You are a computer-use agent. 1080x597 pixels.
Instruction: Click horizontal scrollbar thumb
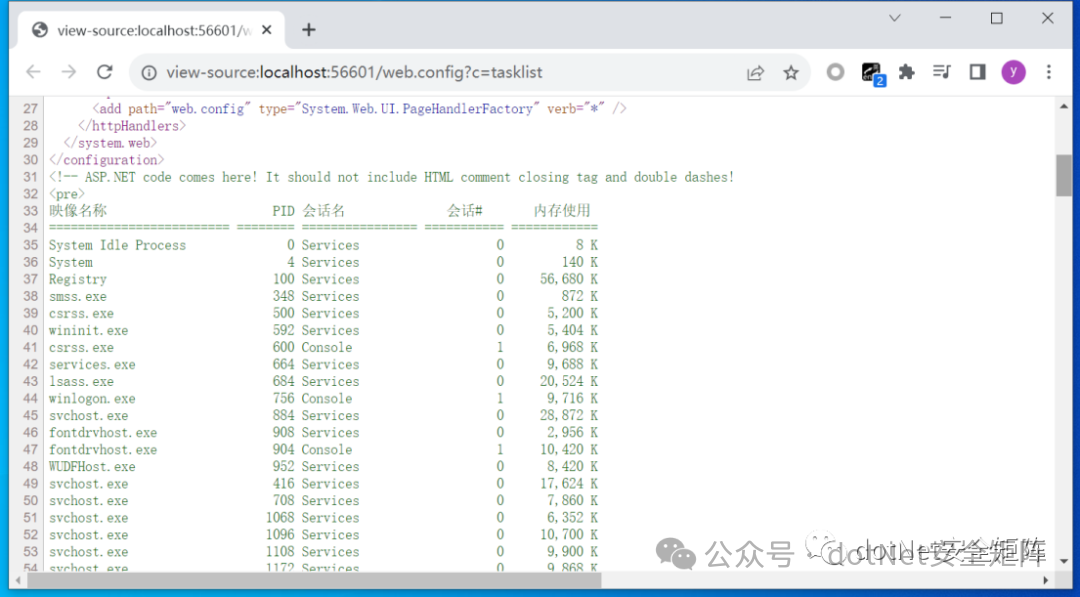click(314, 580)
